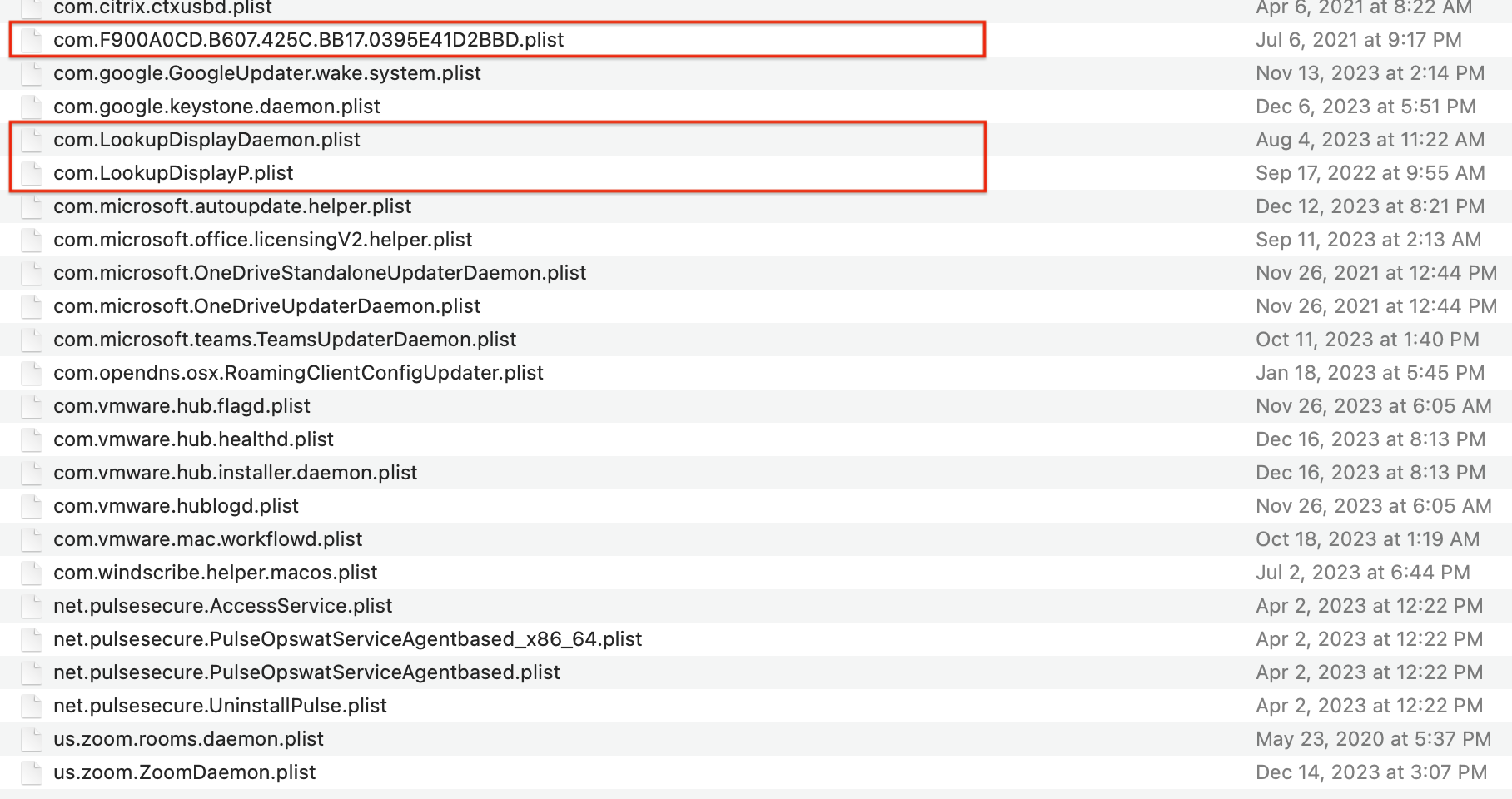The height and width of the screenshot is (799, 1512).
Task: Click the file icon for com.windscribe.helper.macos.plist
Action: click(31, 573)
